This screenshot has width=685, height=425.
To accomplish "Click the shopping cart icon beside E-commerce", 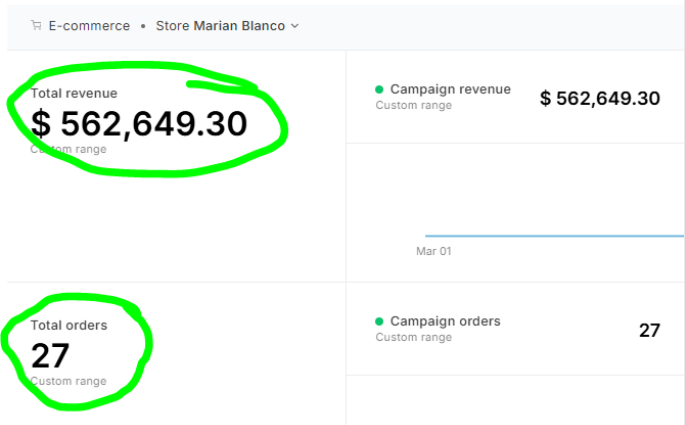I will [36, 26].
